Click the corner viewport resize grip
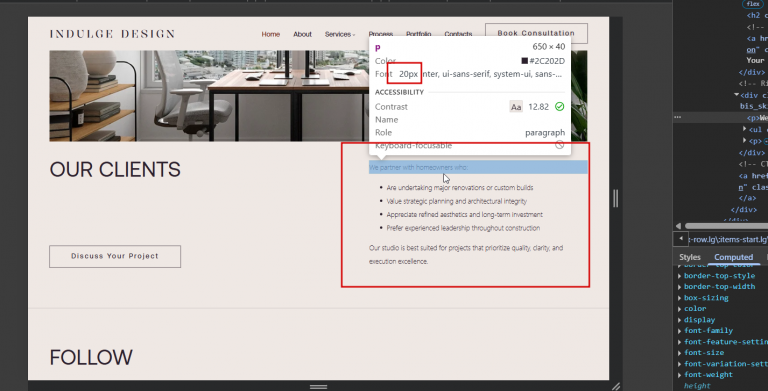Image resolution: width=768 pixels, height=391 pixels. [x=616, y=386]
